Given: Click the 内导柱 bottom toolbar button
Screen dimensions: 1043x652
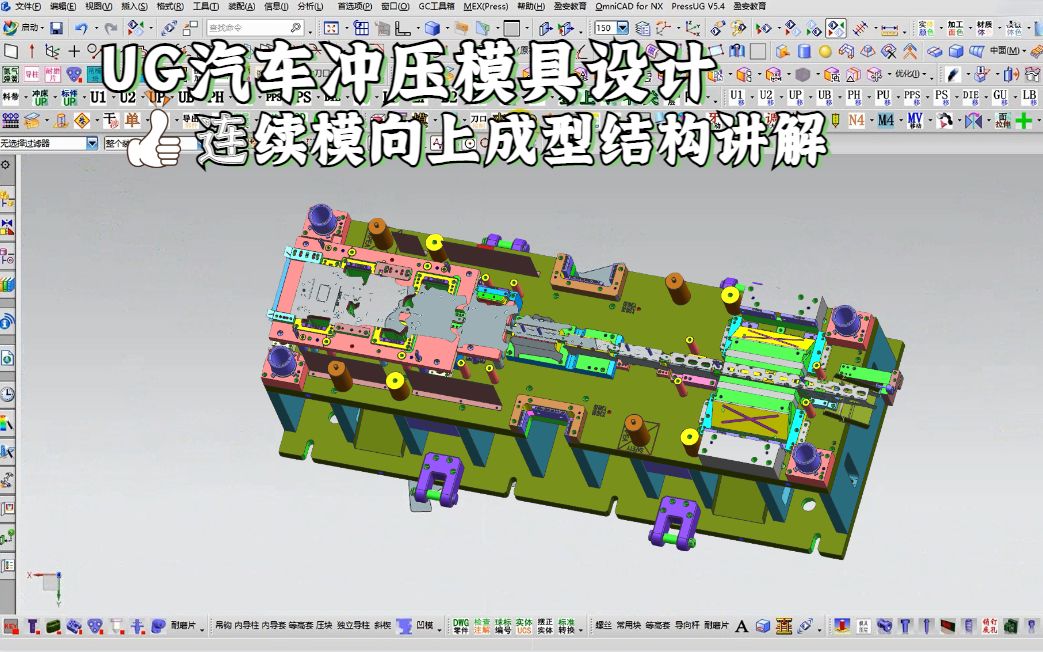Looking at the screenshot, I should (247, 625).
